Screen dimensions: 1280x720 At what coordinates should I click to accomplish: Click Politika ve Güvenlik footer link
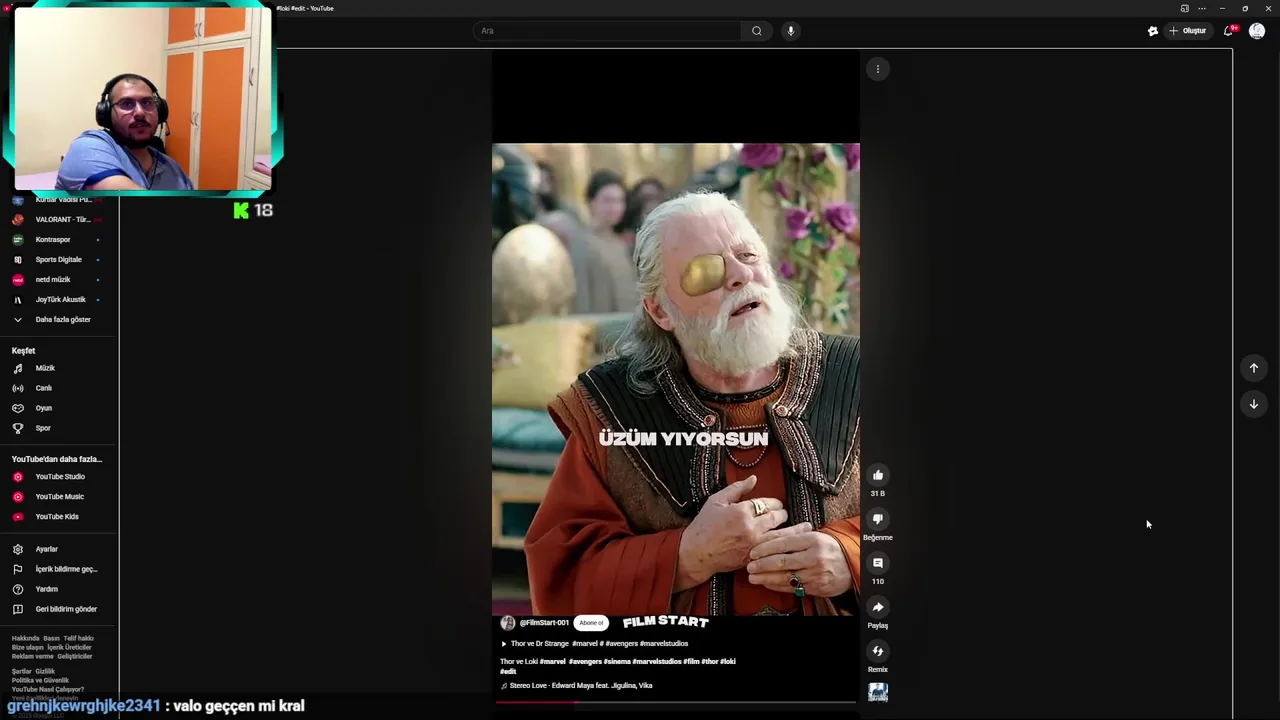click(x=40, y=680)
